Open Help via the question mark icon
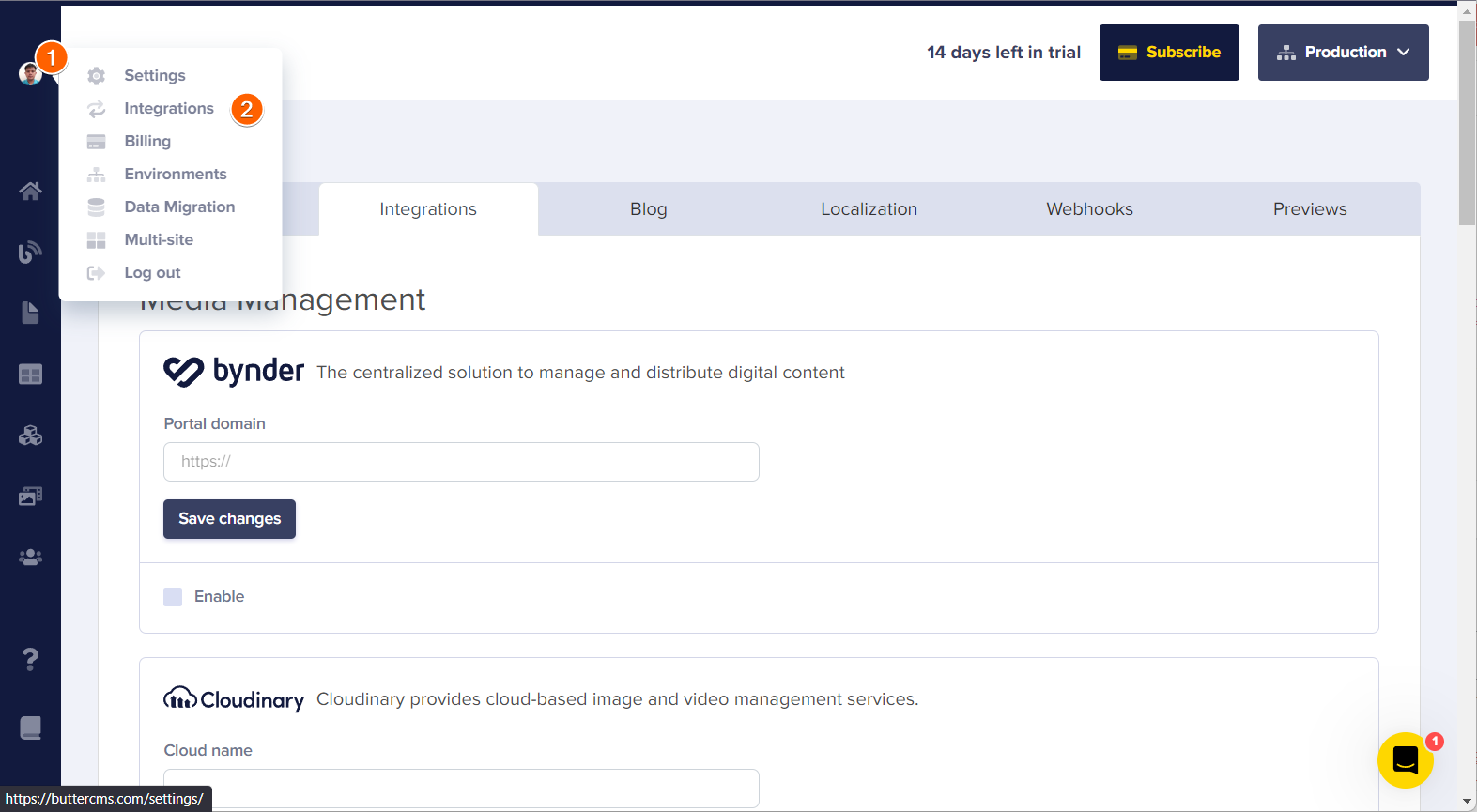1477x812 pixels. coord(30,659)
